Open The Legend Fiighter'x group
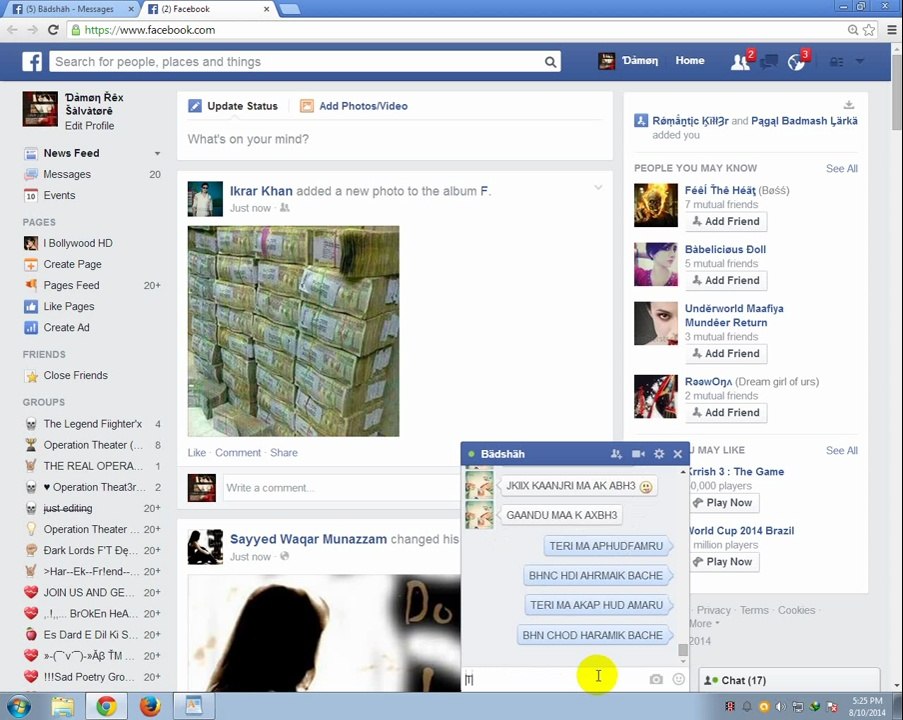The height and width of the screenshot is (720, 903). pos(92,424)
